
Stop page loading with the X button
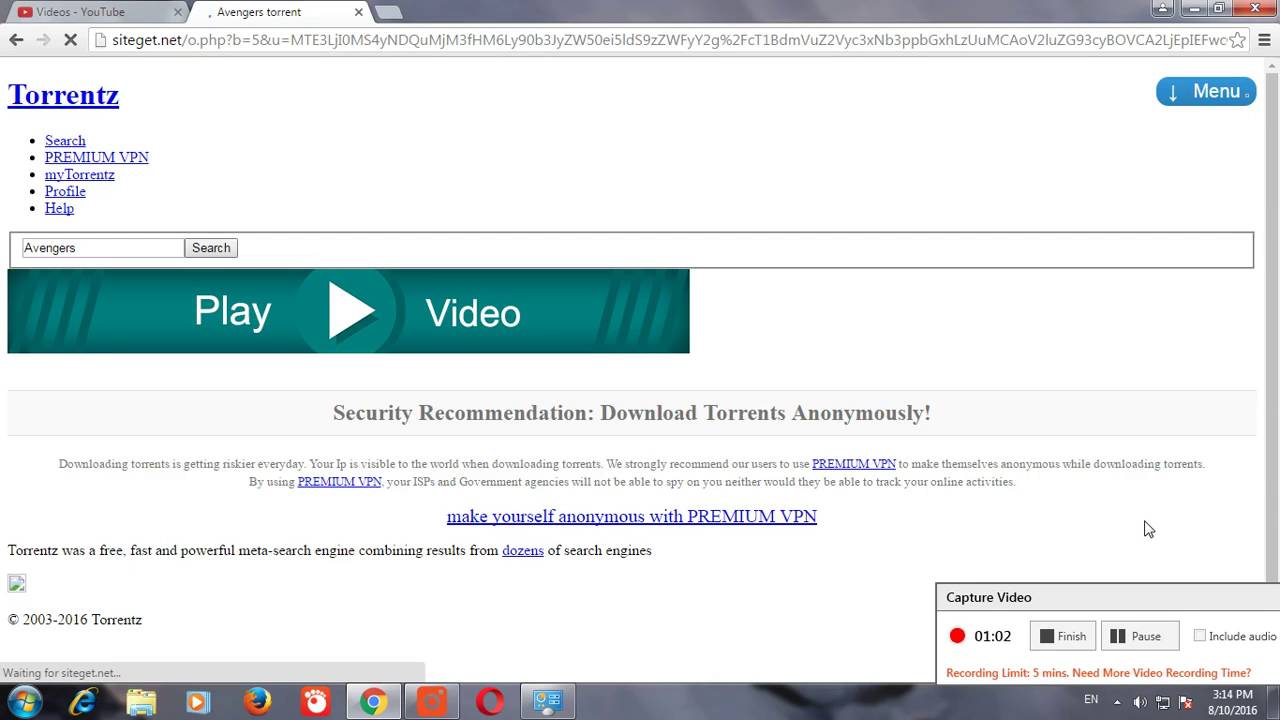70,40
